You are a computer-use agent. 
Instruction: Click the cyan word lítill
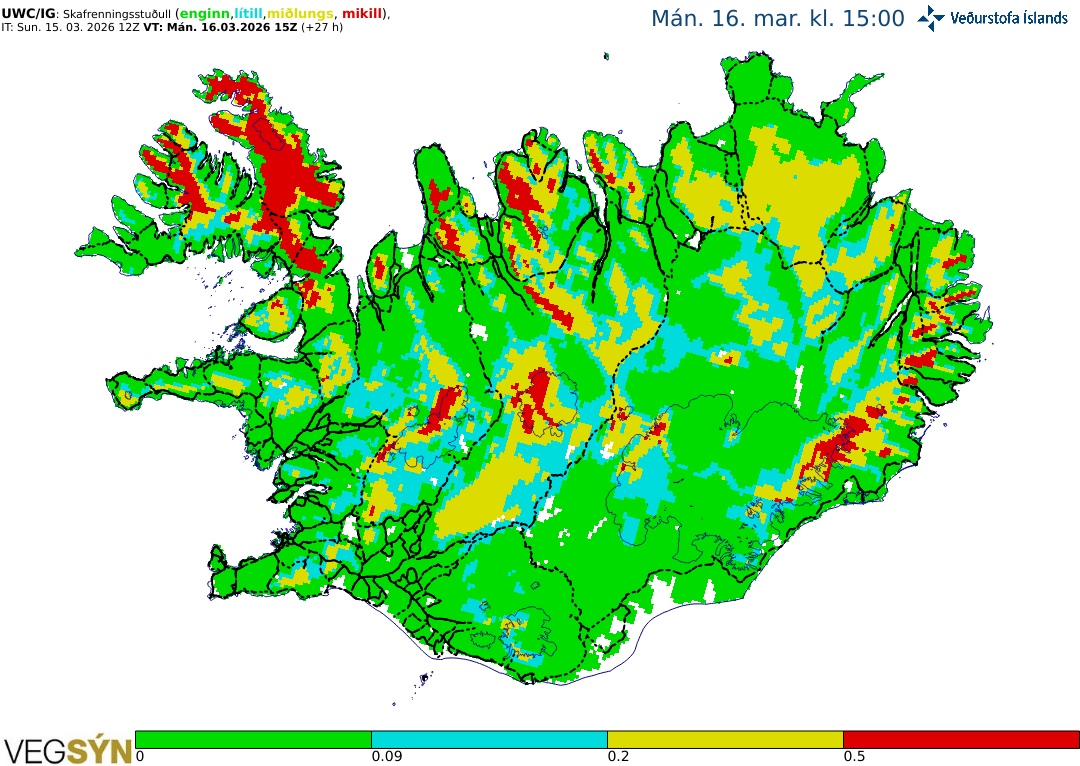(249, 14)
